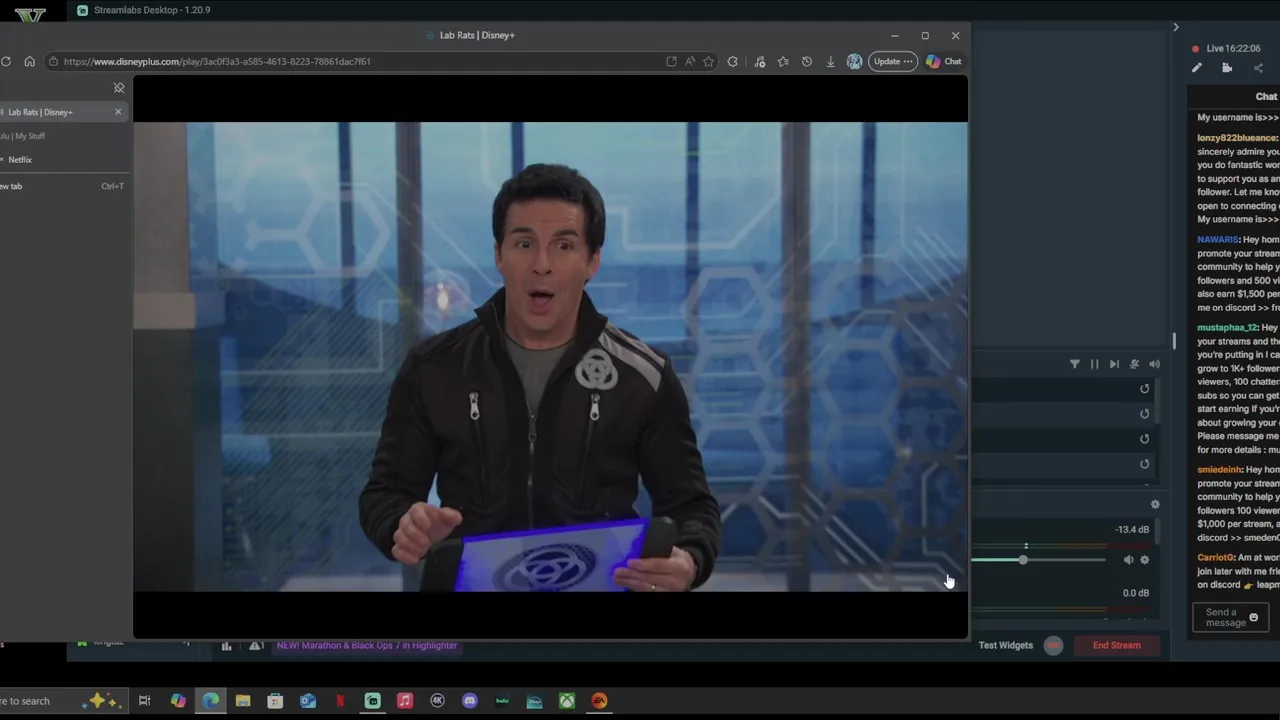
Task: Replay the third event in list
Action: (x=1145, y=439)
